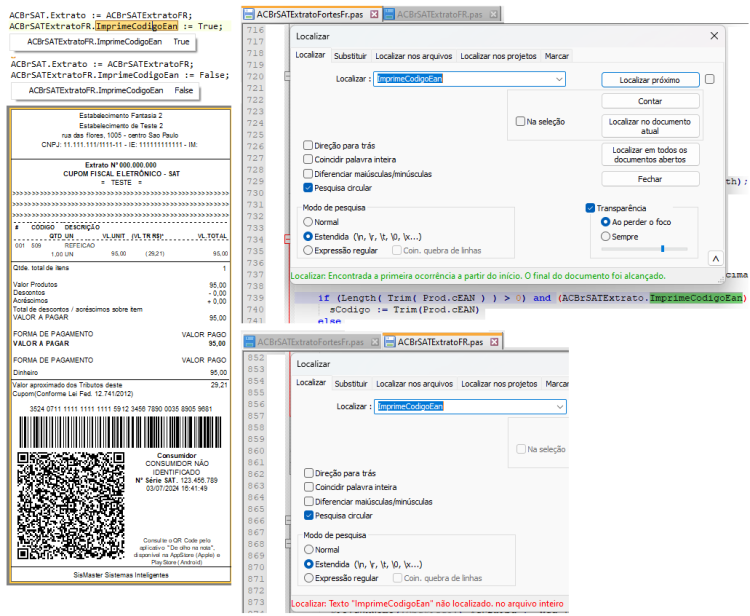
Task: Click line number 739 in the upper editor gutter
Action: click(x=255, y=298)
